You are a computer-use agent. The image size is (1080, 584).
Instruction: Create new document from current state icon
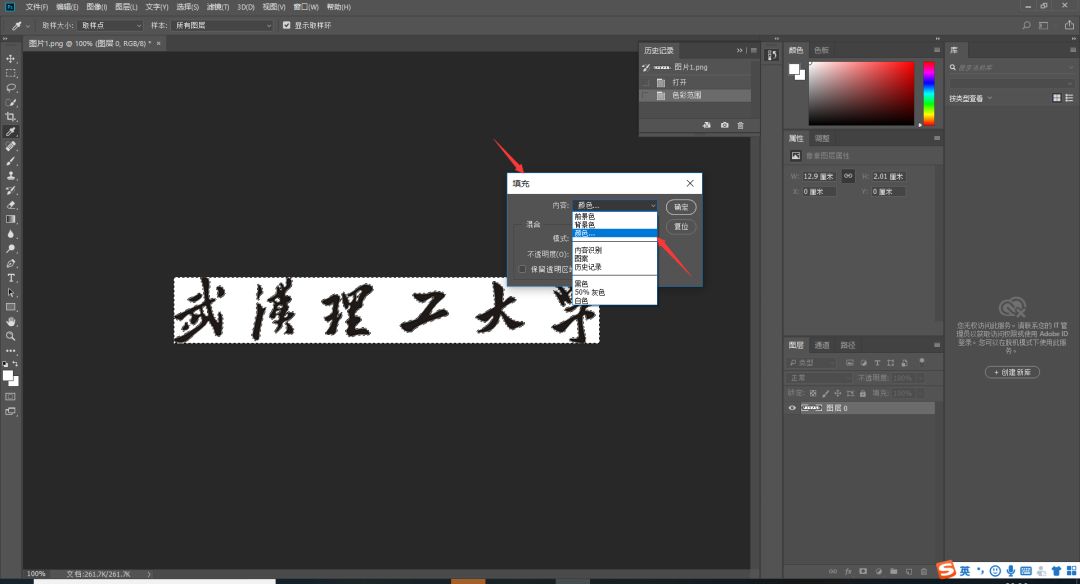click(707, 125)
